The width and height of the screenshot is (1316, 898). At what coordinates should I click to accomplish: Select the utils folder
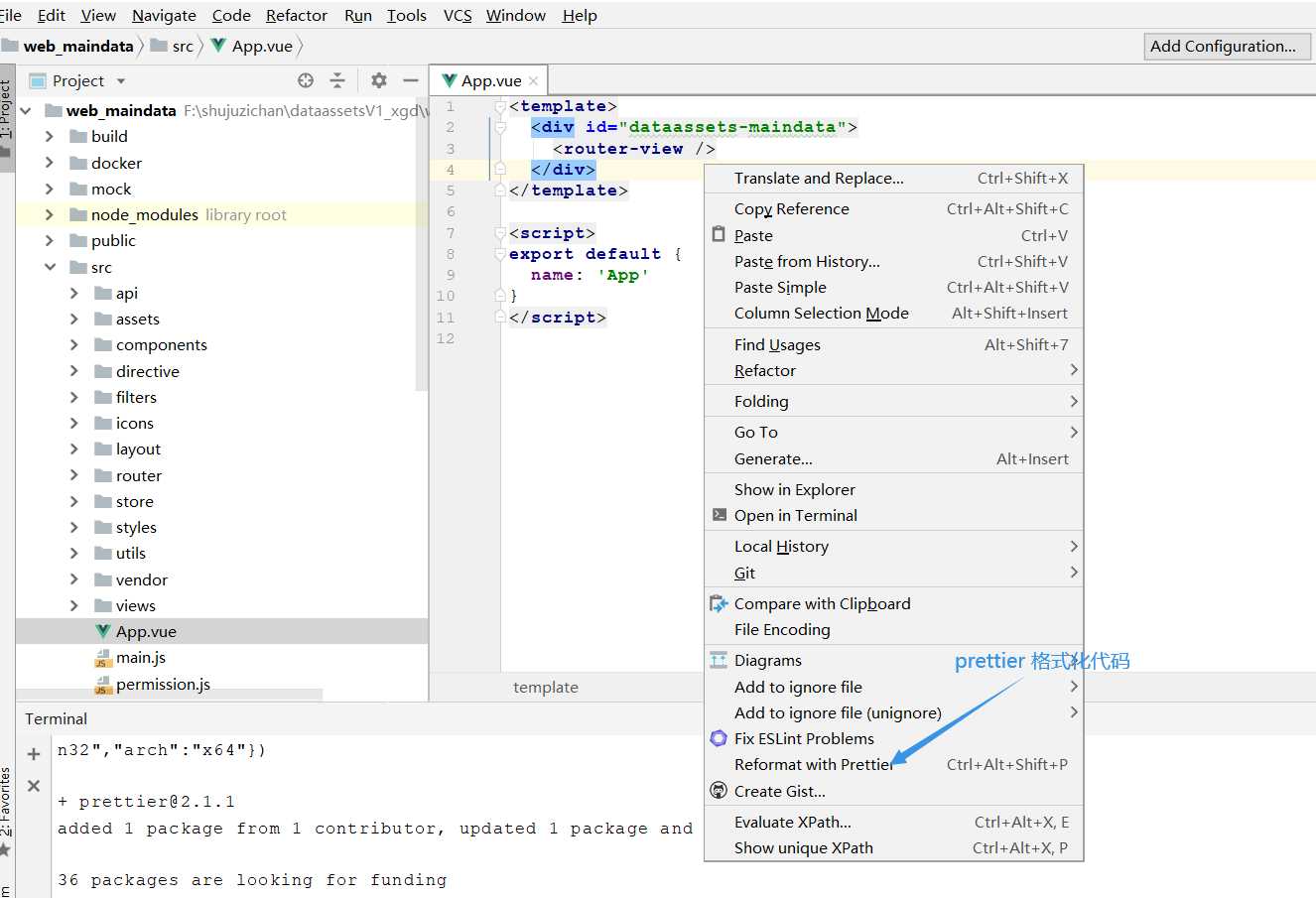point(130,553)
